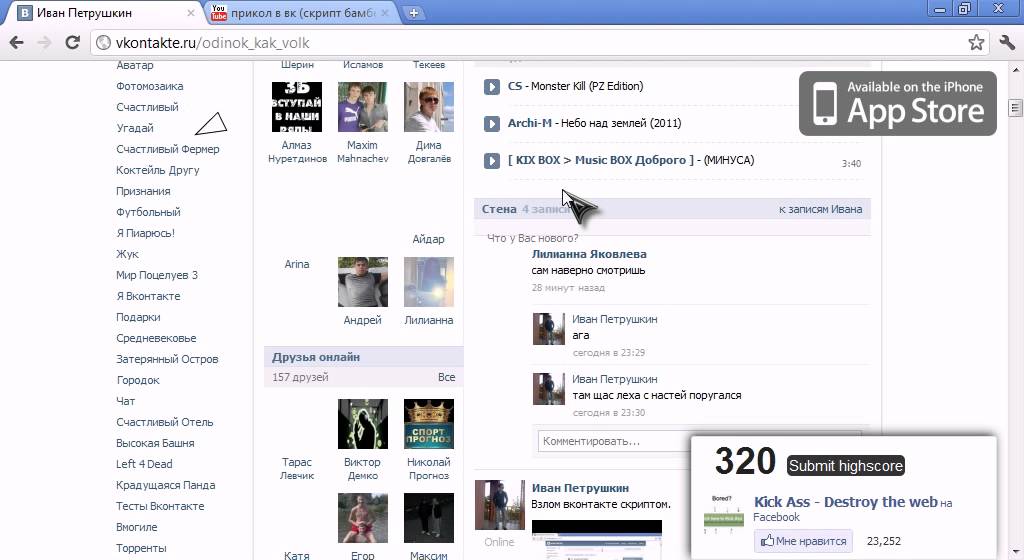Open the Подарки app link

(x=138, y=317)
